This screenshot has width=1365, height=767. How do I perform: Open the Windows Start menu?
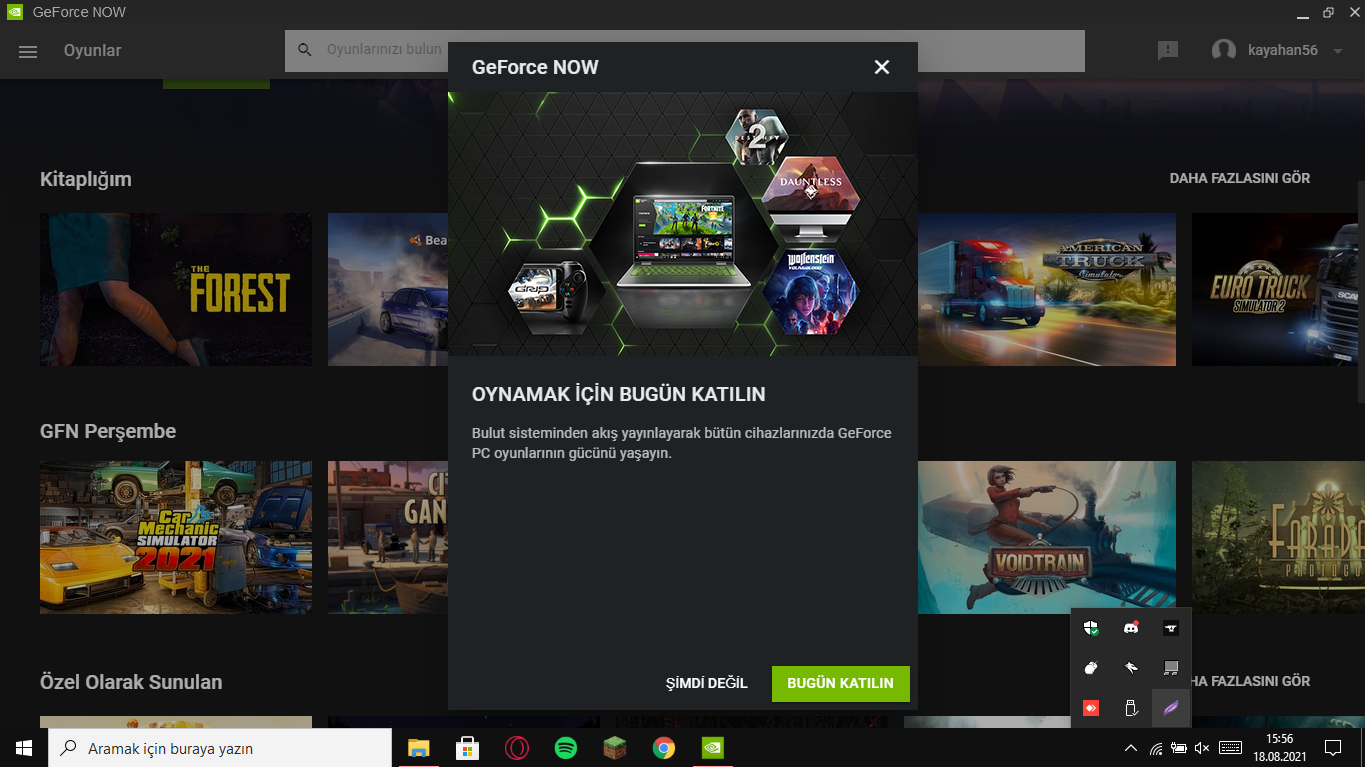pos(24,748)
